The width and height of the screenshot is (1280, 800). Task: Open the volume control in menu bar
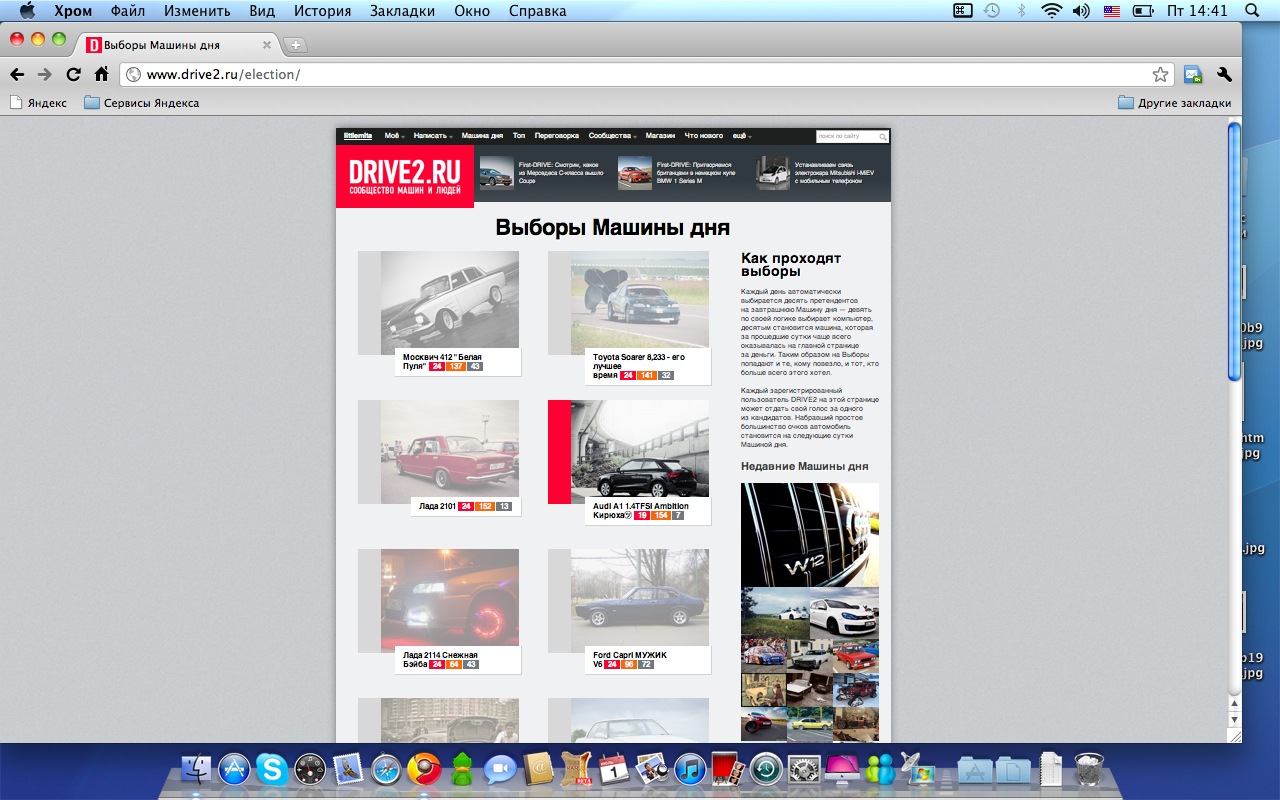(x=1081, y=11)
